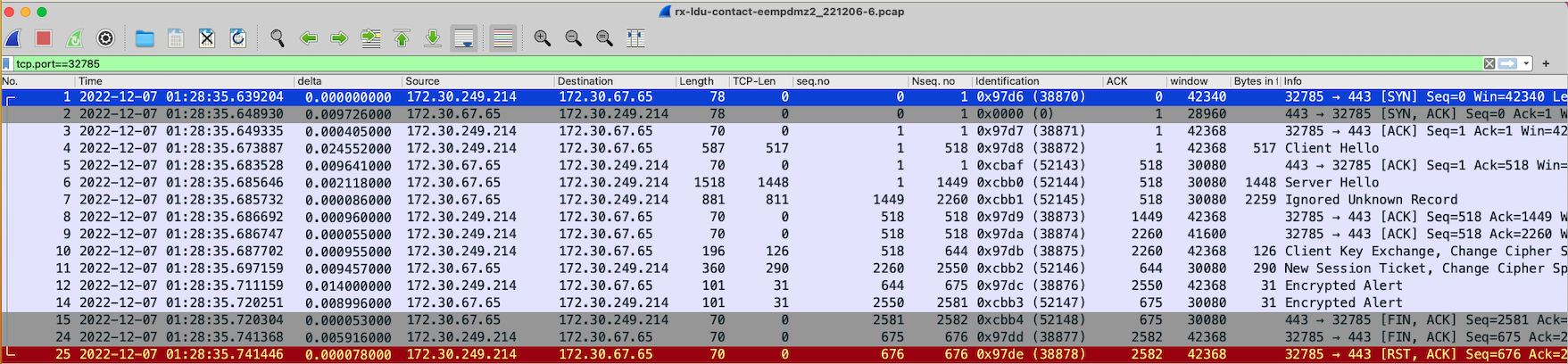Restart the current capture
The image size is (1568, 364).
pyautogui.click(x=75, y=38)
